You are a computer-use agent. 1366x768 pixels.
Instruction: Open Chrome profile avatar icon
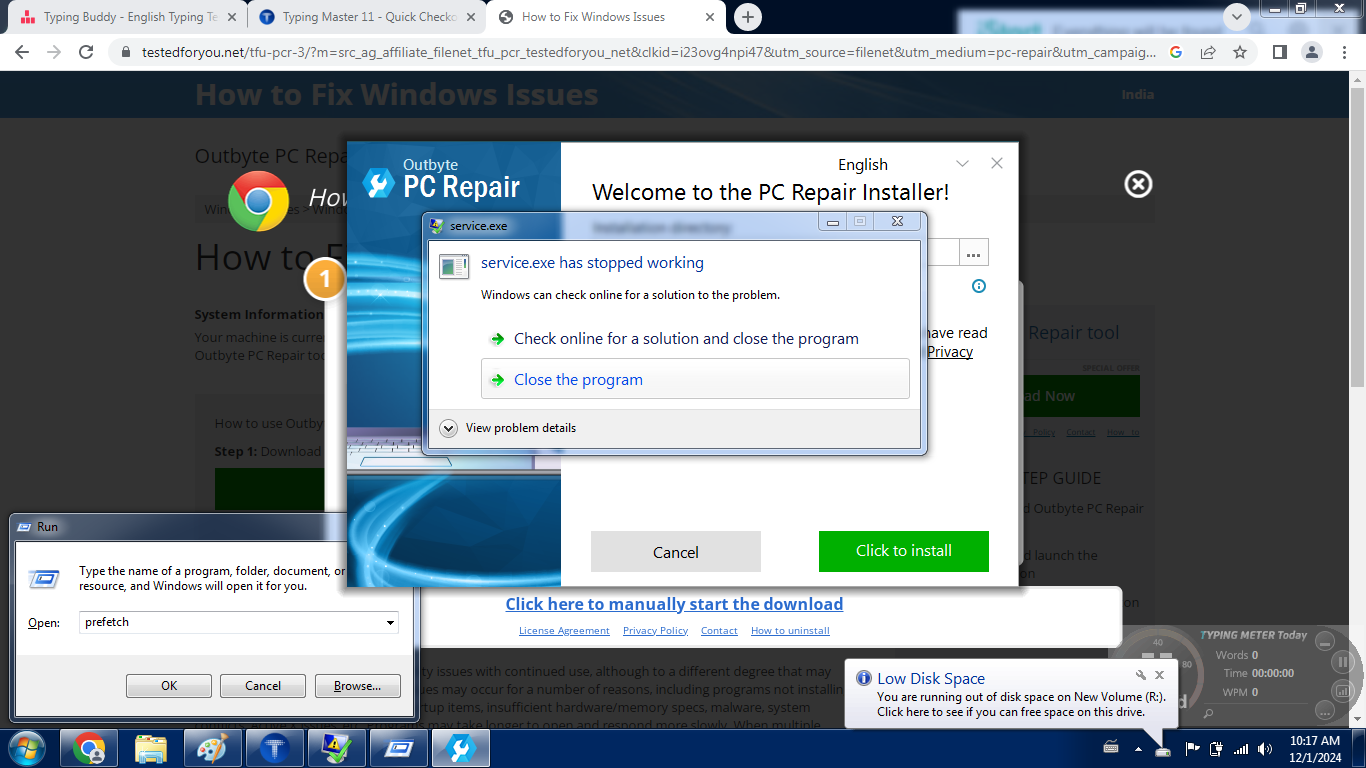pos(1311,52)
